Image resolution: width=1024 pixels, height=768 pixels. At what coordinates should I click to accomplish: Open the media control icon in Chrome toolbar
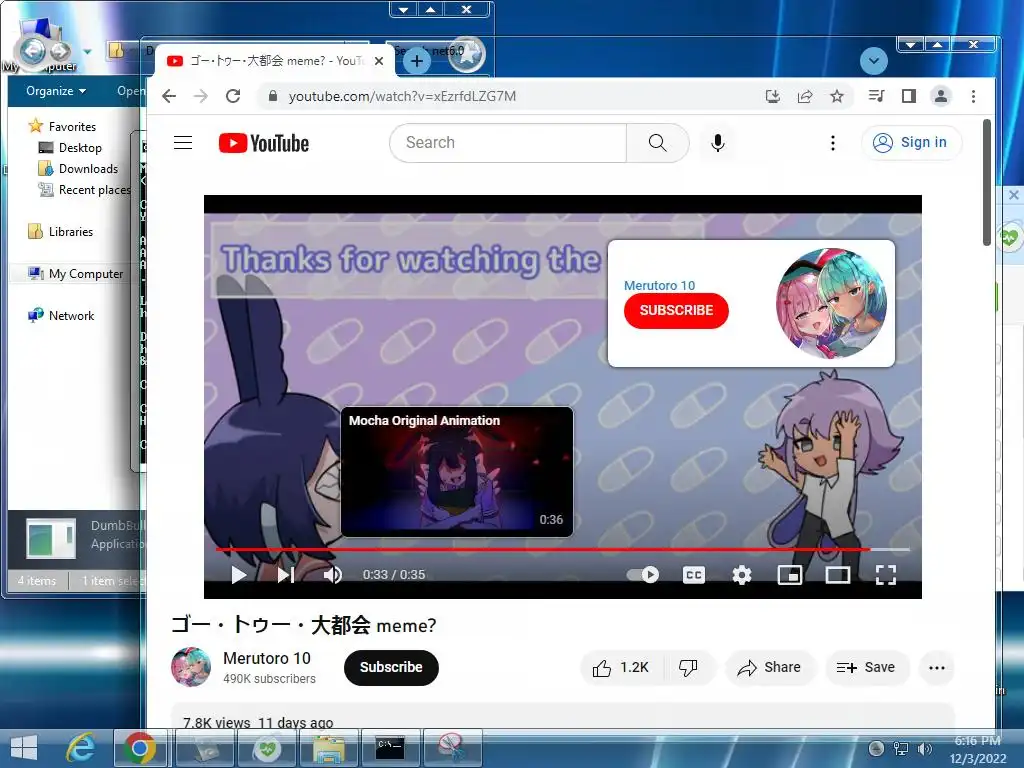click(876, 97)
